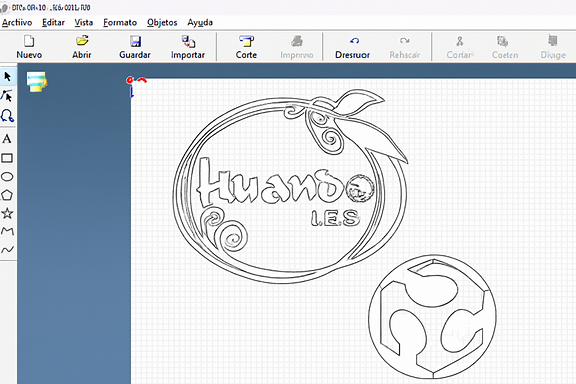The image size is (576, 384).
Task: Click the red origin marker at canvas corner
Action: point(129,80)
